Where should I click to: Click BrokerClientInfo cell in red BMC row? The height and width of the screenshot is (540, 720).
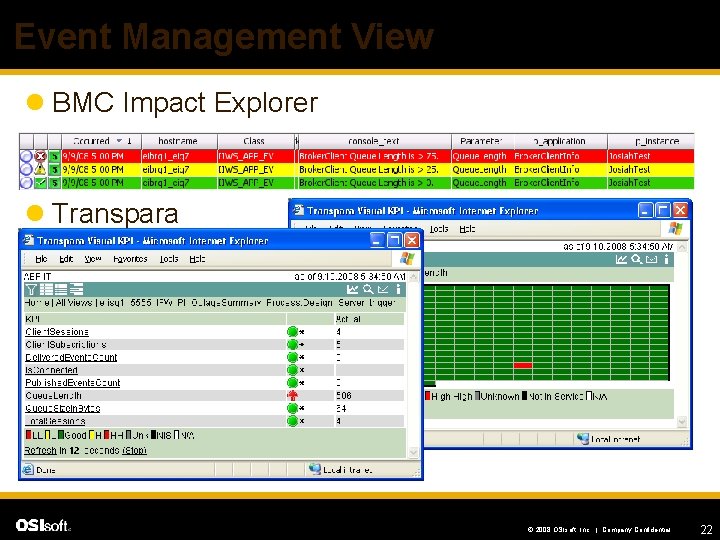(560, 156)
